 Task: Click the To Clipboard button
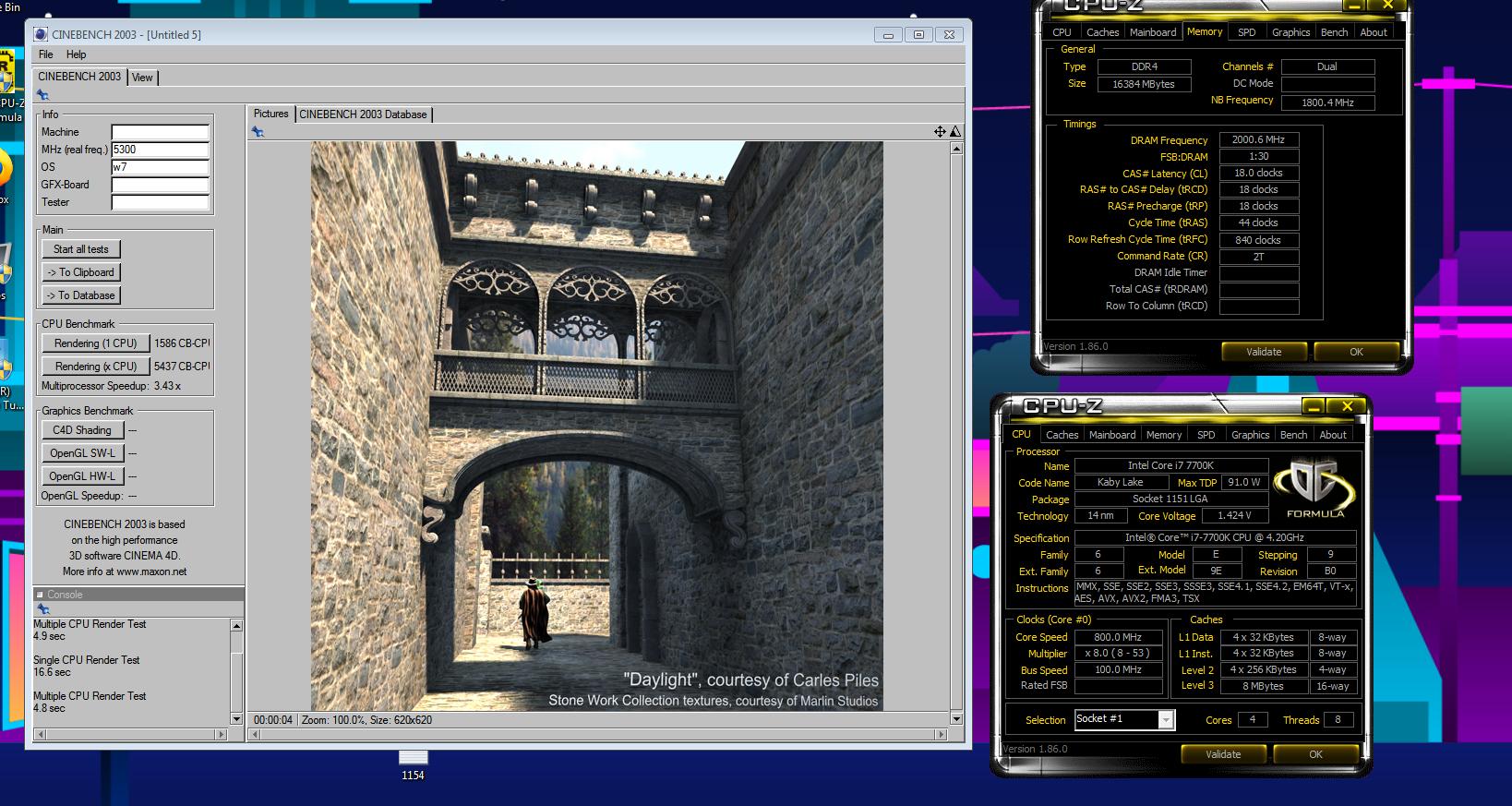pyautogui.click(x=81, y=272)
